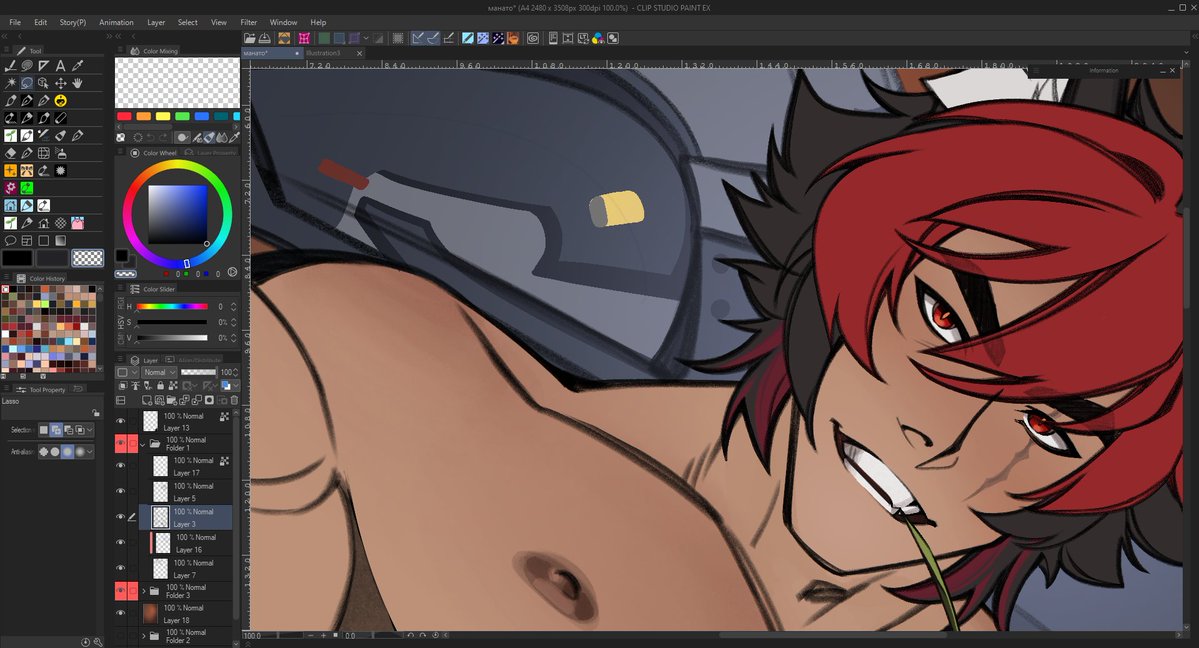This screenshot has height=648, width=1199.
Task: Click the Snap to ruler icon
Action: [418, 38]
